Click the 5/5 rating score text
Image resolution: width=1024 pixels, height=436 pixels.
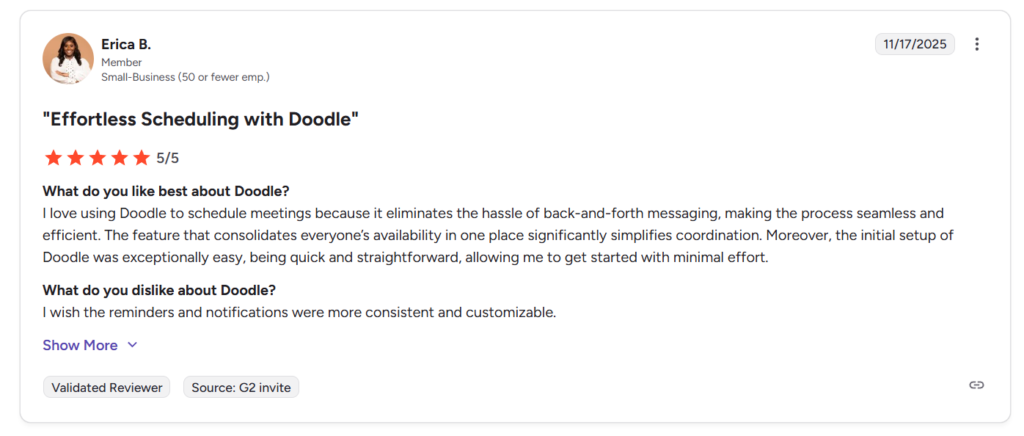tap(168, 158)
